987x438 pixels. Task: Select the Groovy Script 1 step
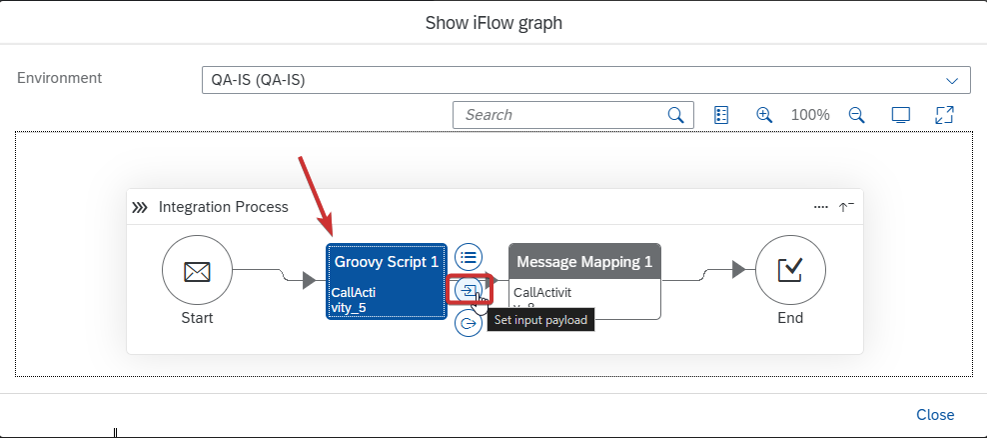(x=386, y=281)
